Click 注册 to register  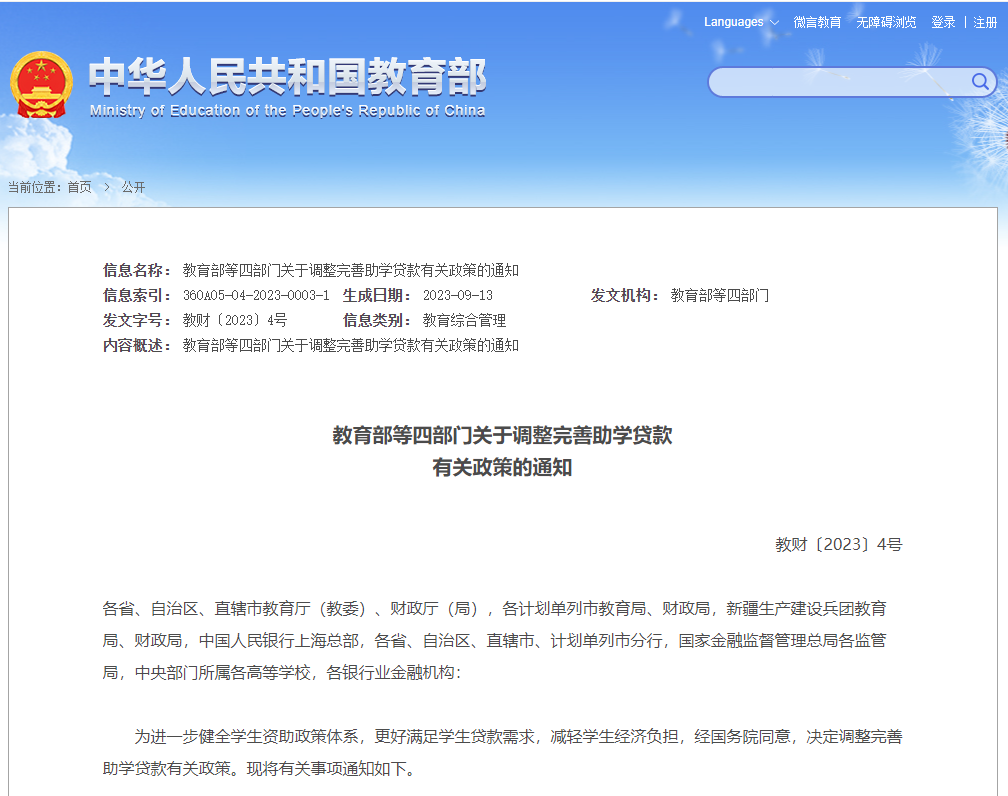985,22
